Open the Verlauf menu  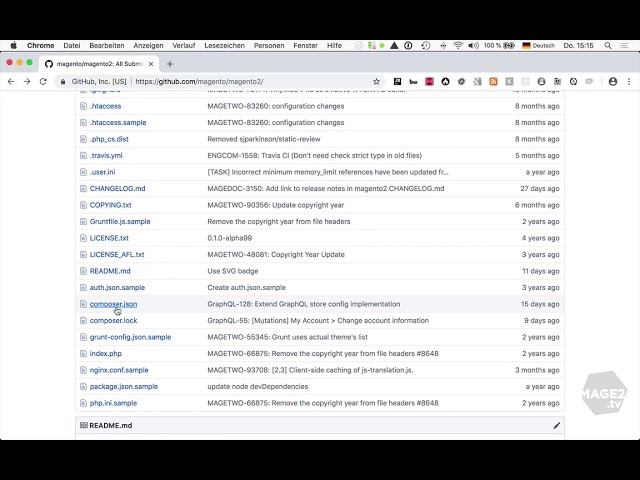184,45
